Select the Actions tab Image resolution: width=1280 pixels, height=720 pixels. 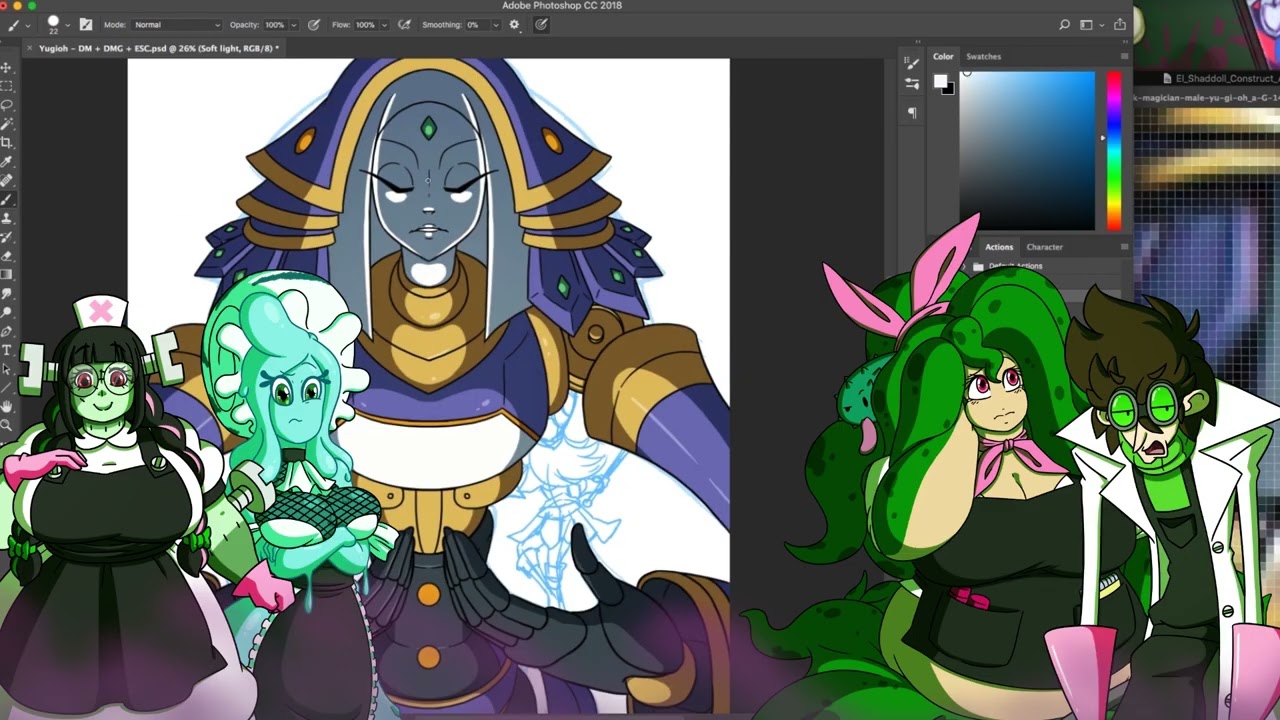[999, 247]
